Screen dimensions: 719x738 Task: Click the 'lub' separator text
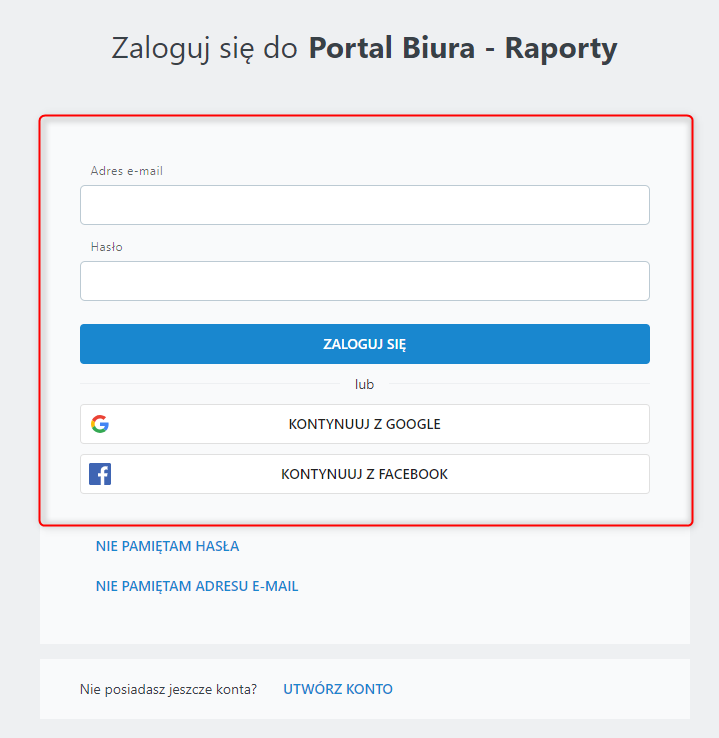[x=364, y=384]
